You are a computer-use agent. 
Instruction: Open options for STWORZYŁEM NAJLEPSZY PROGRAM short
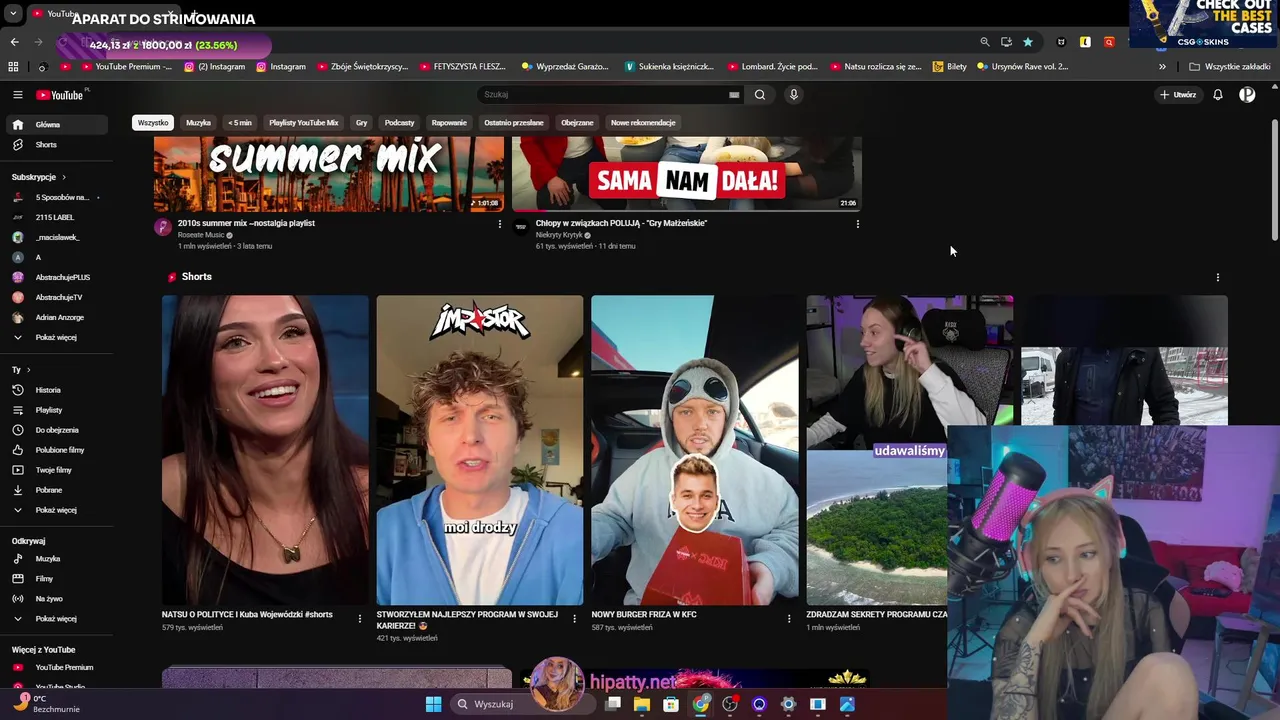coord(574,619)
